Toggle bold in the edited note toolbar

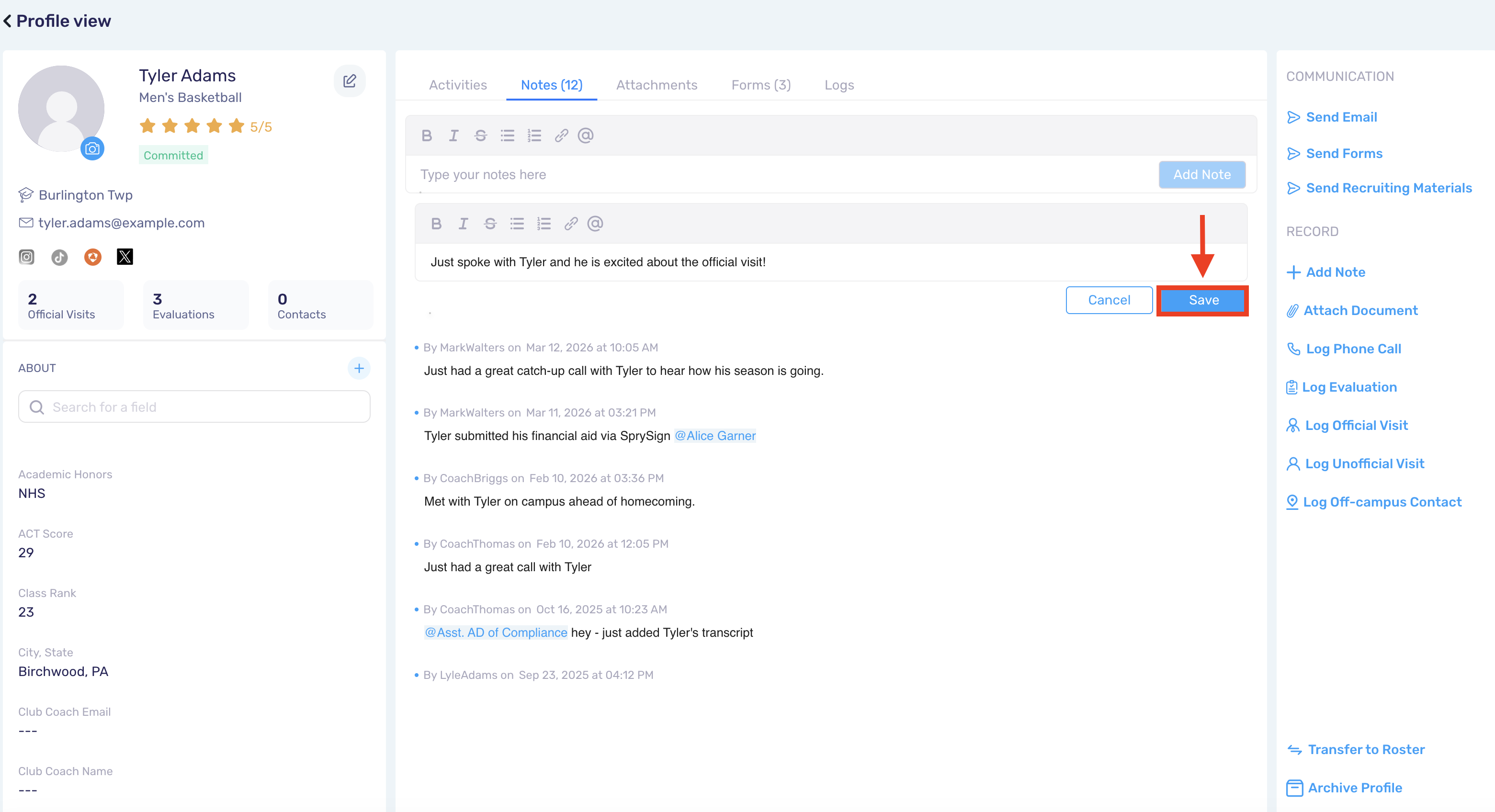click(436, 224)
